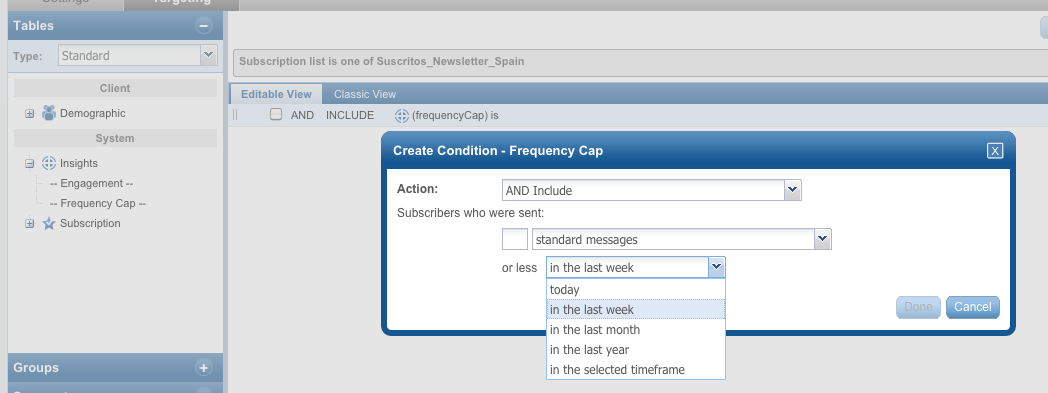Open the standard messages dropdown

pos(822,239)
